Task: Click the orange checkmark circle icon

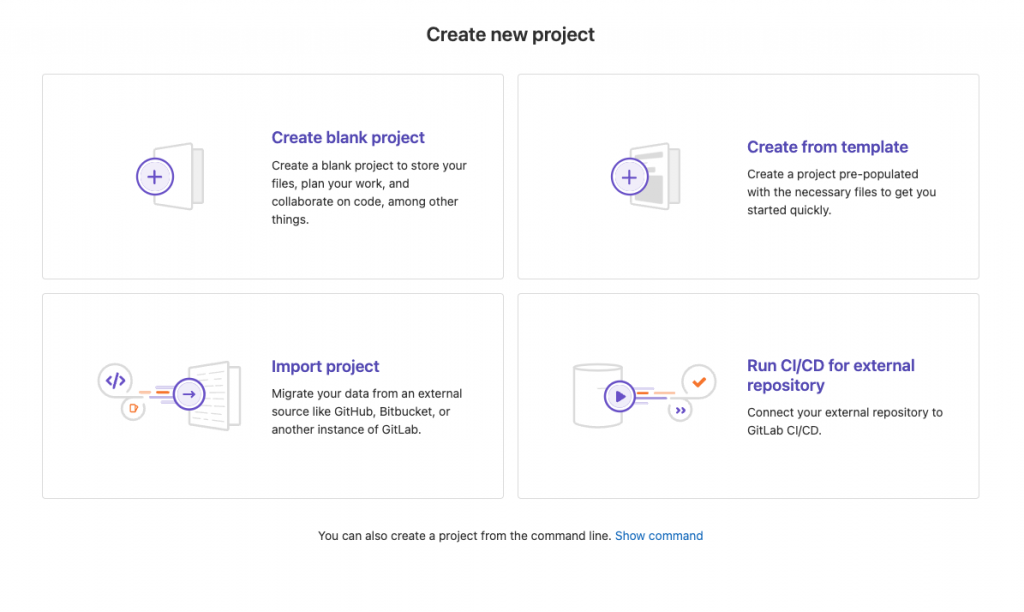Action: coord(699,381)
